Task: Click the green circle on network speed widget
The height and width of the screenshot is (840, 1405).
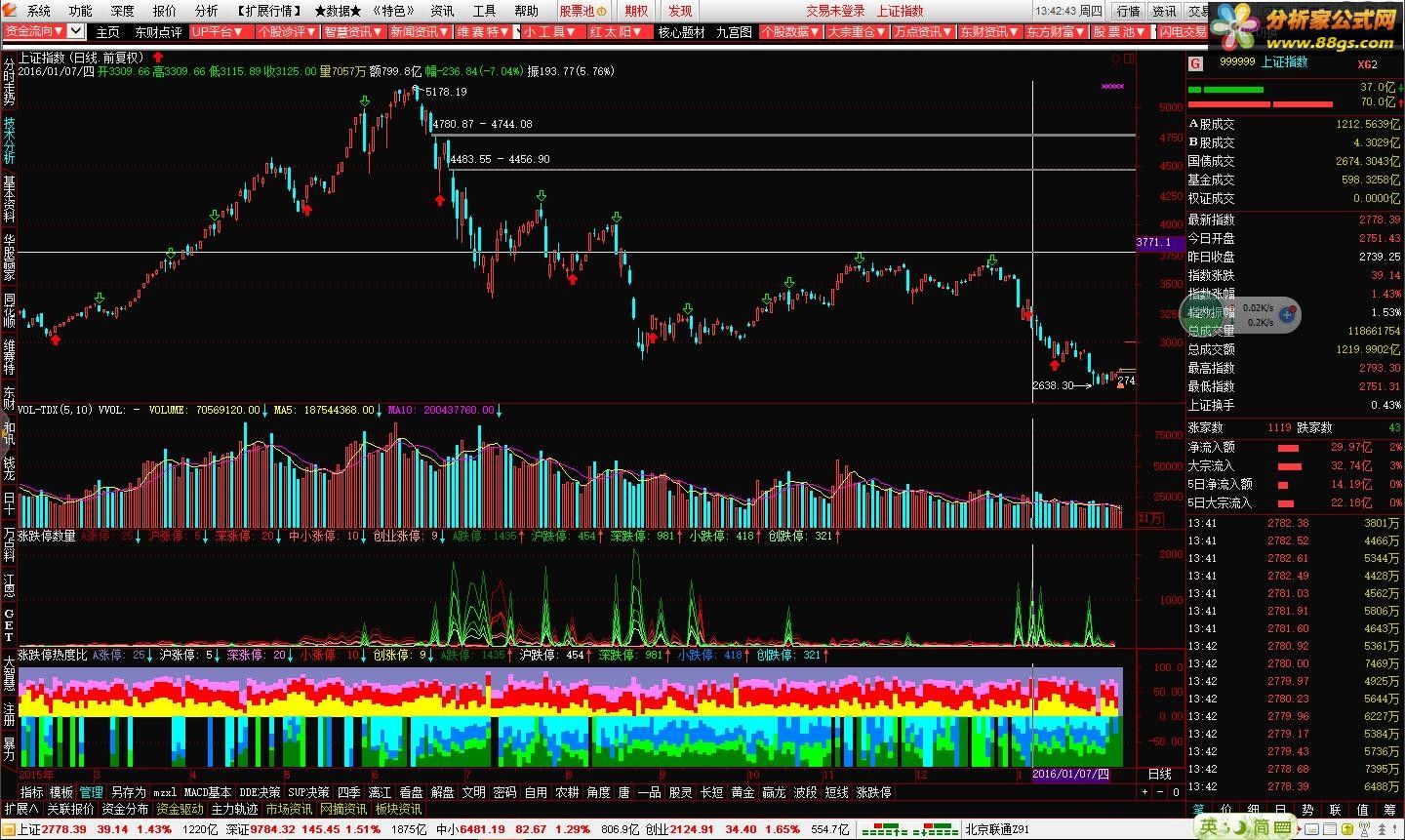Action: [1203, 314]
